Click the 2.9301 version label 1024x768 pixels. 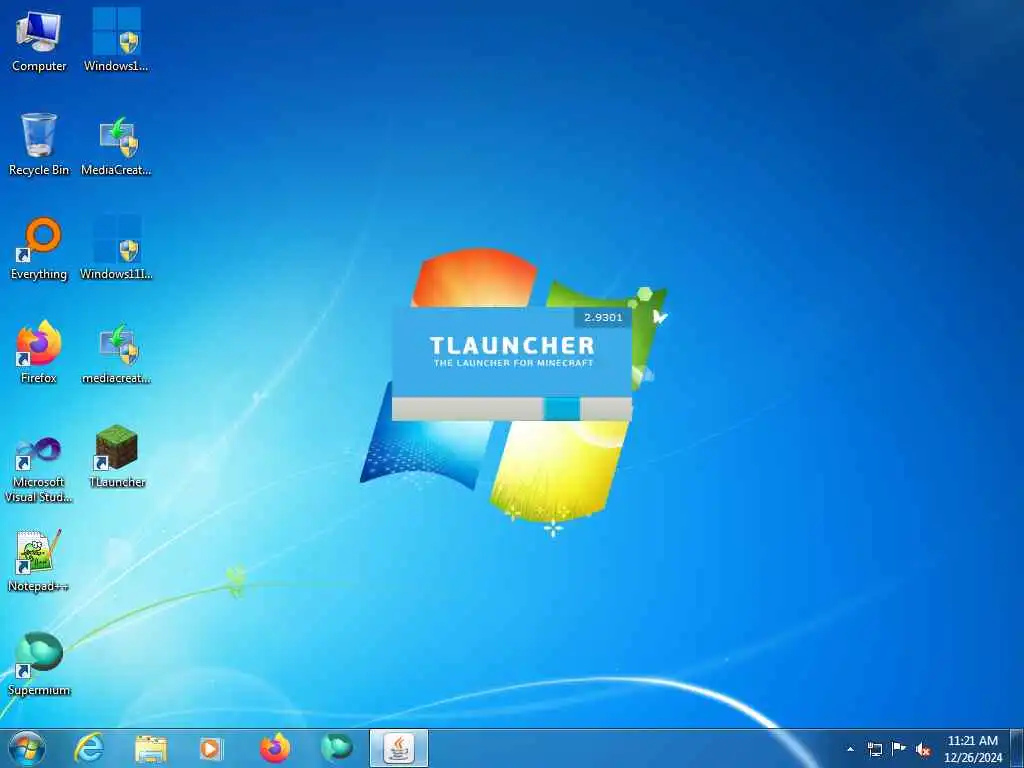[603, 317]
